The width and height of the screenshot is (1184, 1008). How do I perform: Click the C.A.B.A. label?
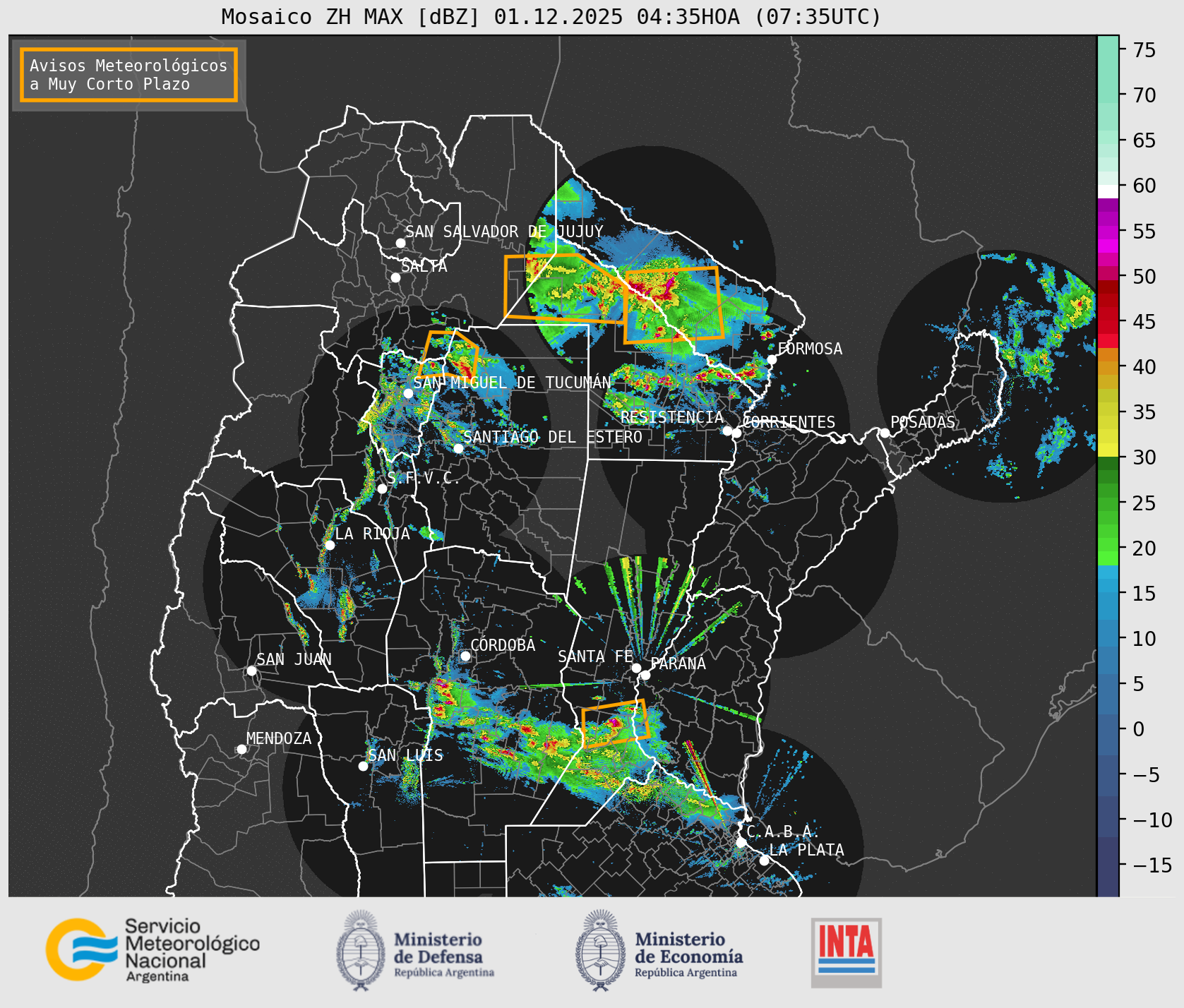[x=783, y=832]
